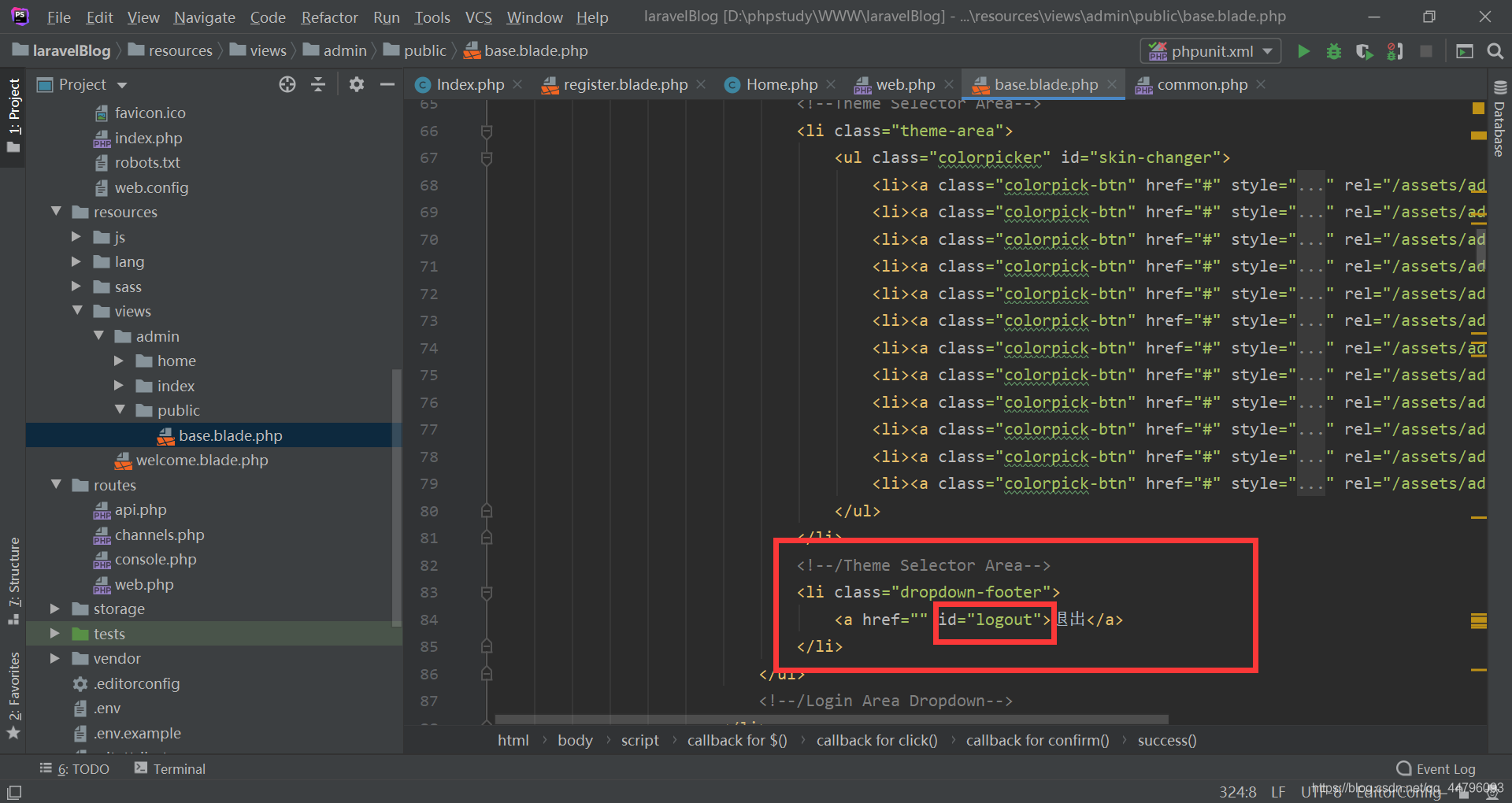Expand the js folder
Viewport: 1512px width, 803px height.
pyautogui.click(x=76, y=237)
